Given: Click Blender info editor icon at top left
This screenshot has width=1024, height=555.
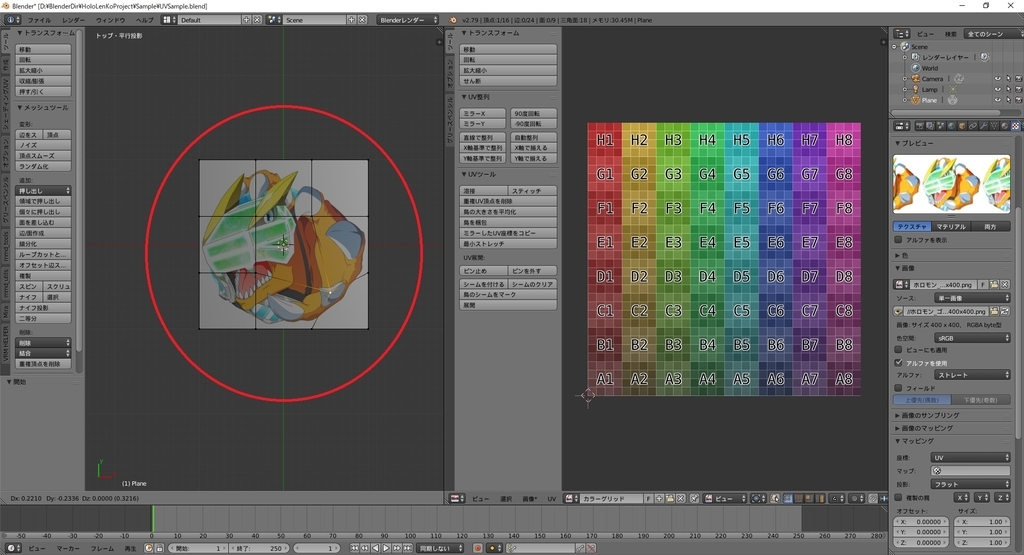Looking at the screenshot, I should coord(12,20).
